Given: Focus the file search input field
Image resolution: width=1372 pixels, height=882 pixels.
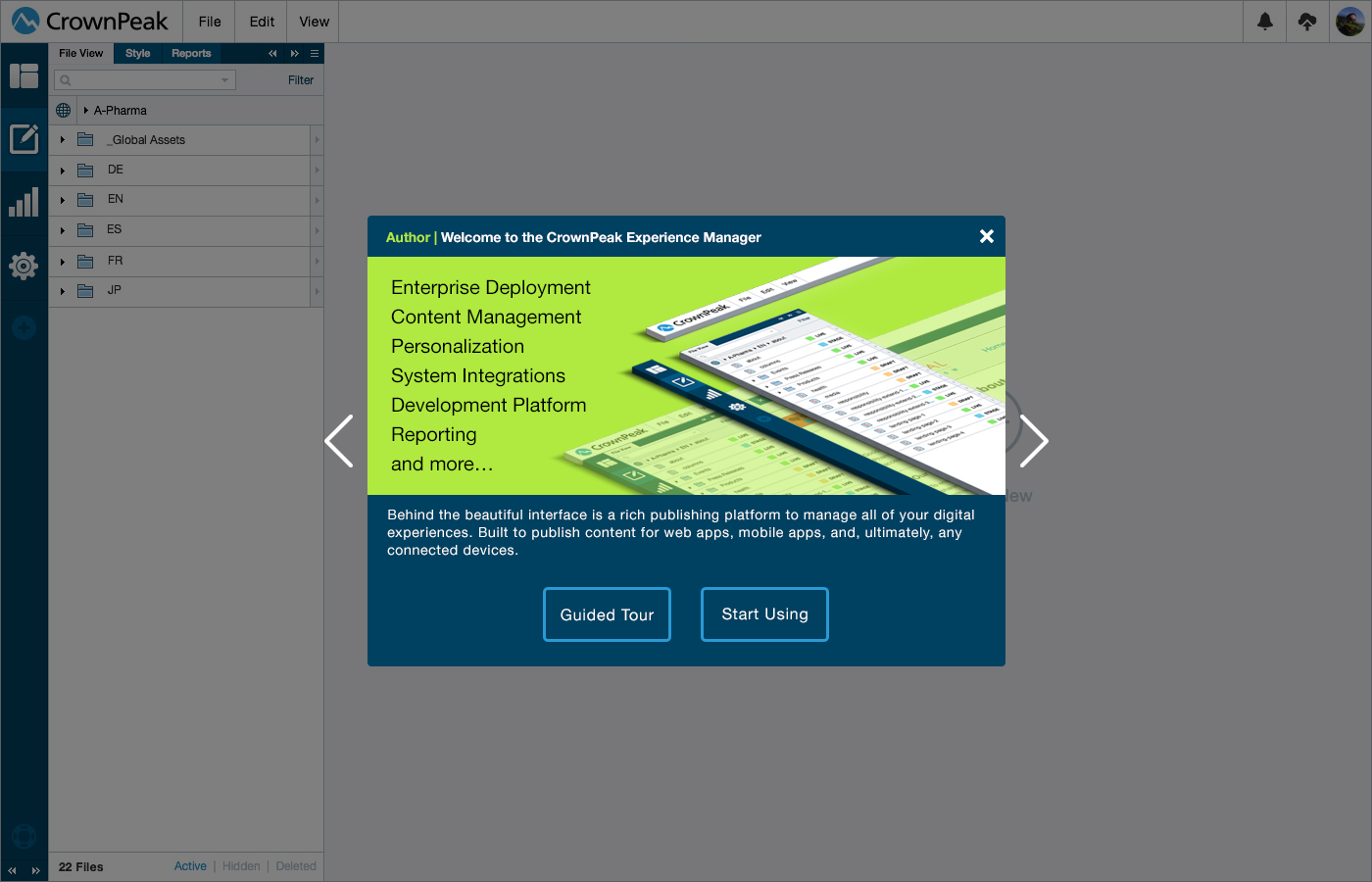Looking at the screenshot, I should pyautogui.click(x=145, y=80).
